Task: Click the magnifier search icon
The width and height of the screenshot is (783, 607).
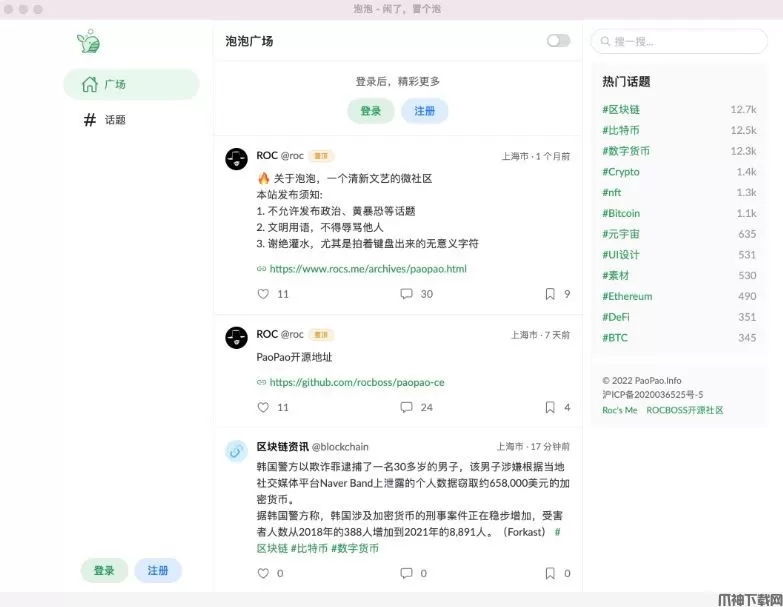Action: [x=605, y=41]
